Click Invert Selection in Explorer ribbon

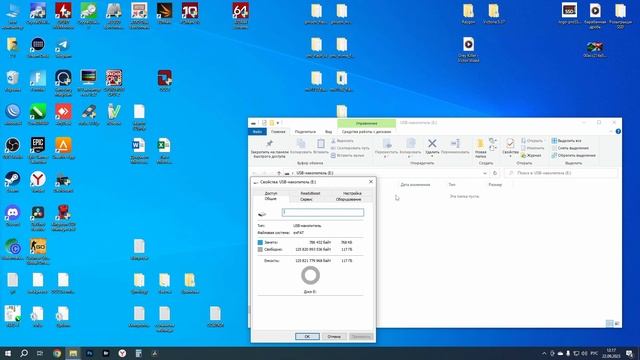(x=573, y=156)
